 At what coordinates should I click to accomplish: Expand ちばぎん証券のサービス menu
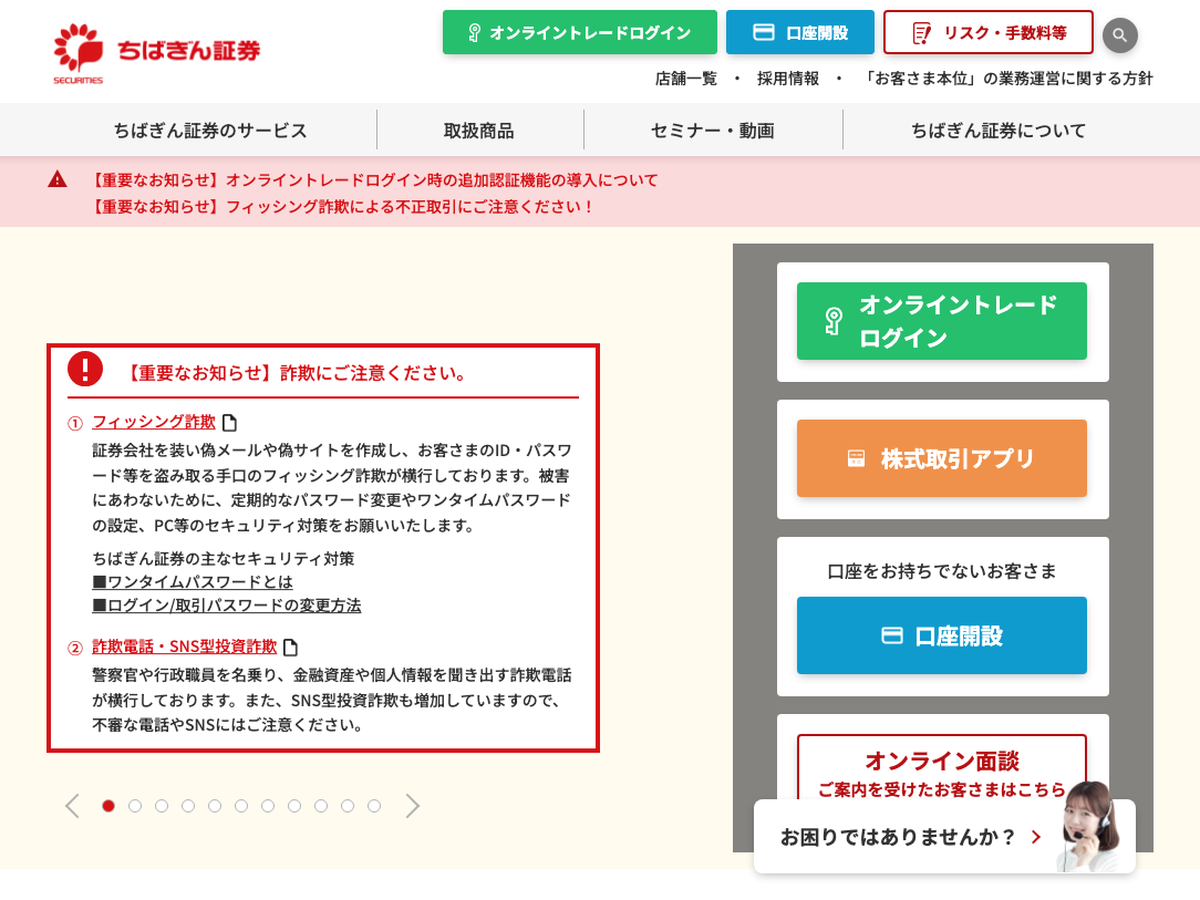(210, 130)
